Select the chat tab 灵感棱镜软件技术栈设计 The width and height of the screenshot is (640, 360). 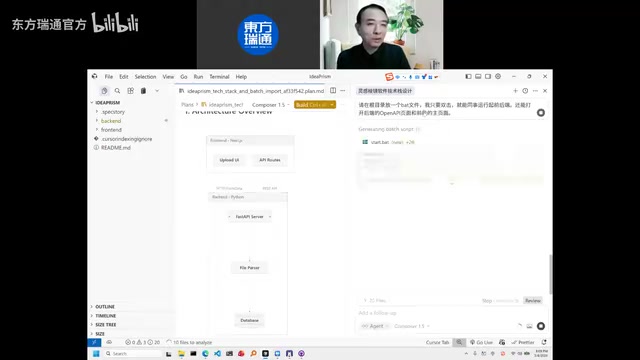pos(385,91)
